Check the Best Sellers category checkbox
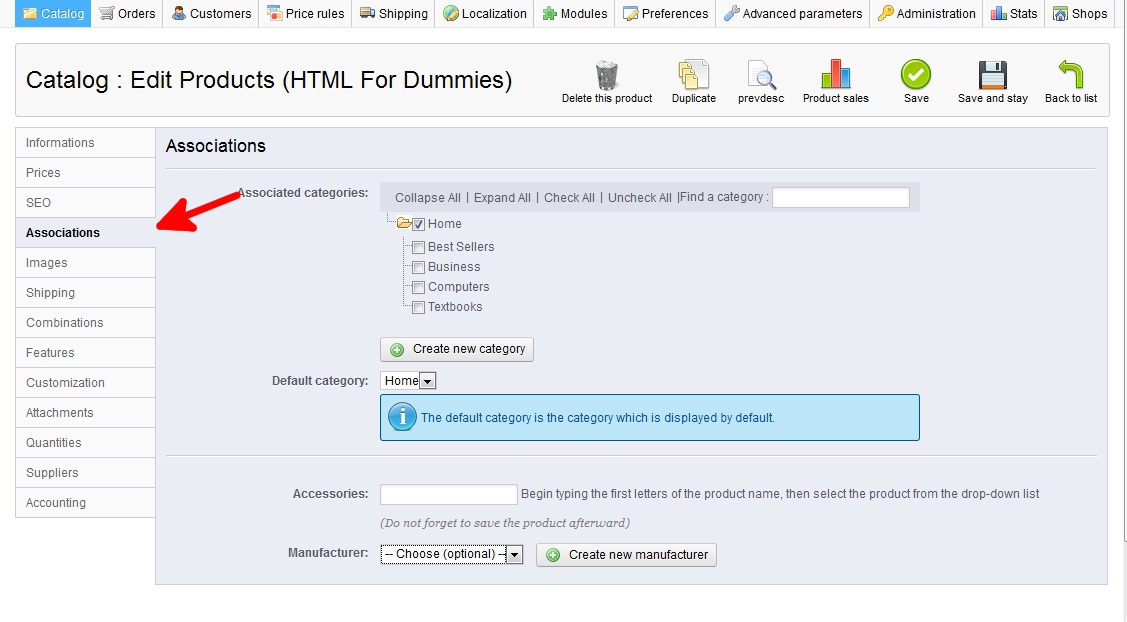Screen dimensions: 1127x622 tap(419, 247)
